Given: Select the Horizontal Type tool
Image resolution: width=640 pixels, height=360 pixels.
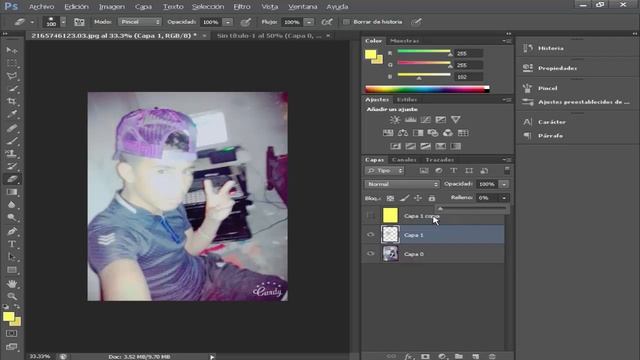Looking at the screenshot, I should 12,244.
